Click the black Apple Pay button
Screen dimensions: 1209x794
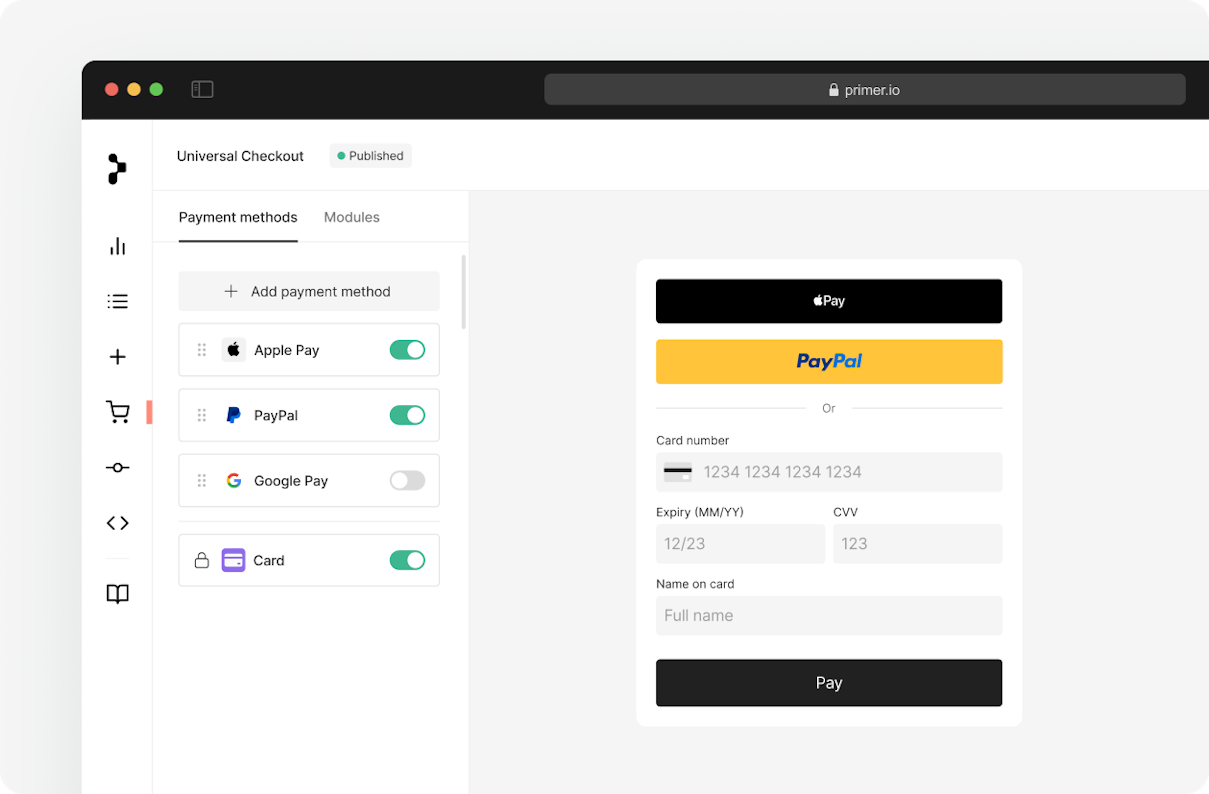coord(829,301)
